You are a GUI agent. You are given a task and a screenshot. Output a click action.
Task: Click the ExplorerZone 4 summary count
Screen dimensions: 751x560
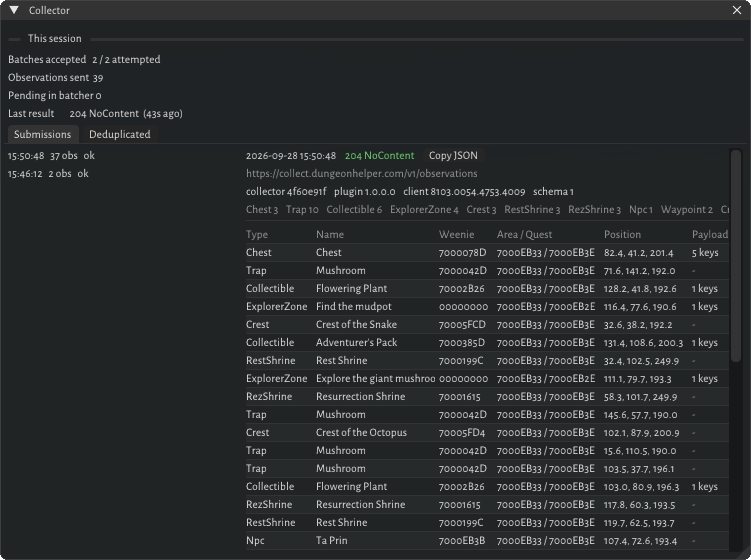(x=424, y=210)
